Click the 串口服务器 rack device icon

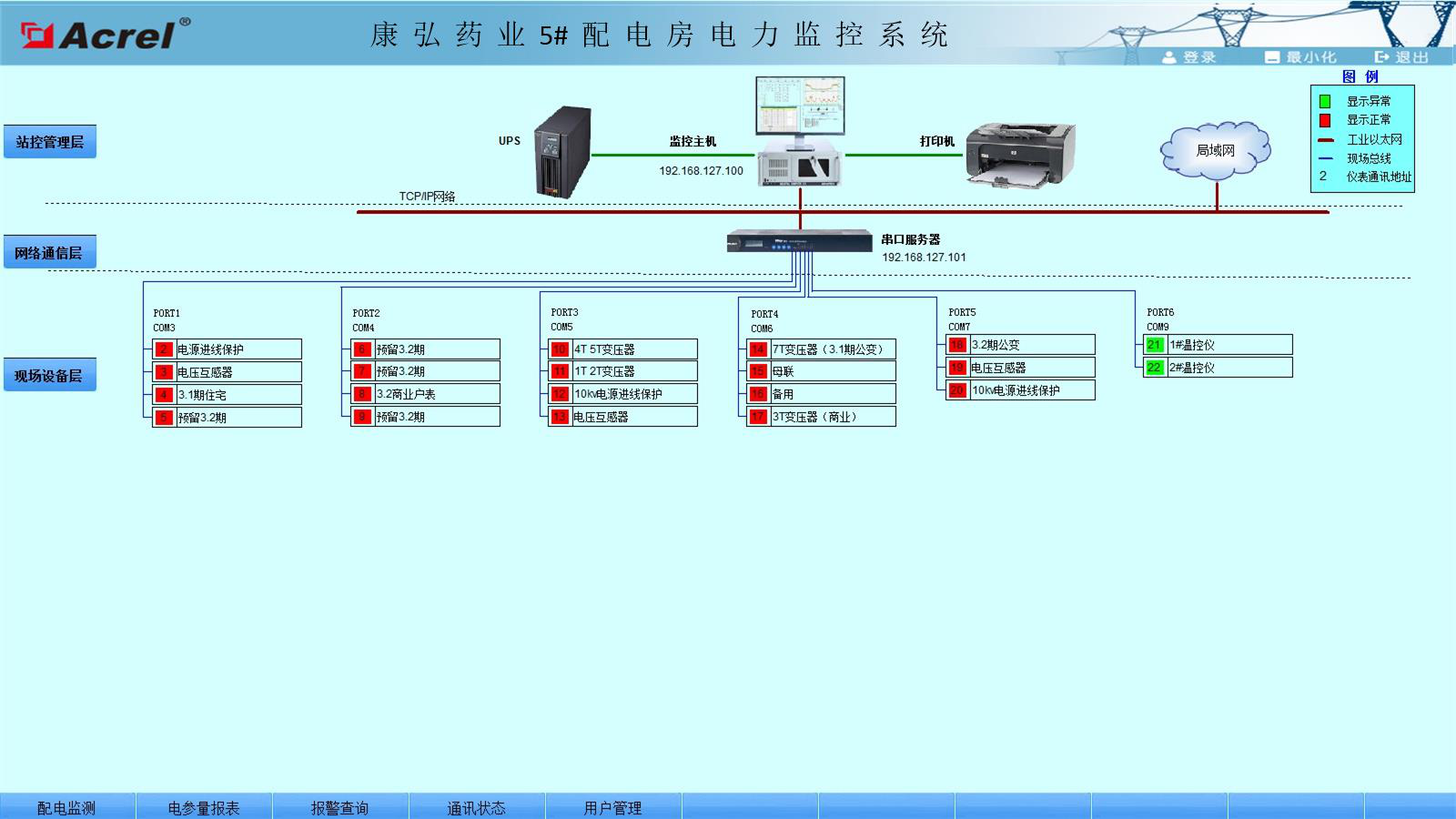[800, 241]
